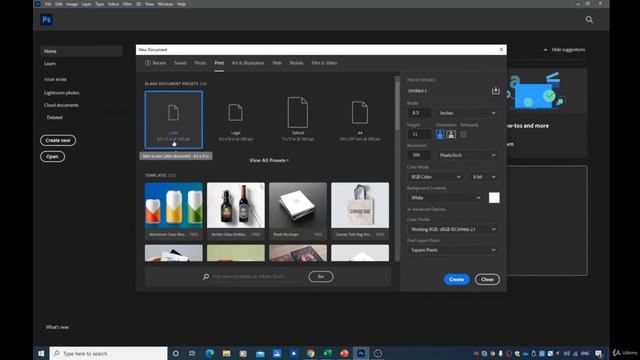Switch to the Art & Illustration tab

click(248, 63)
